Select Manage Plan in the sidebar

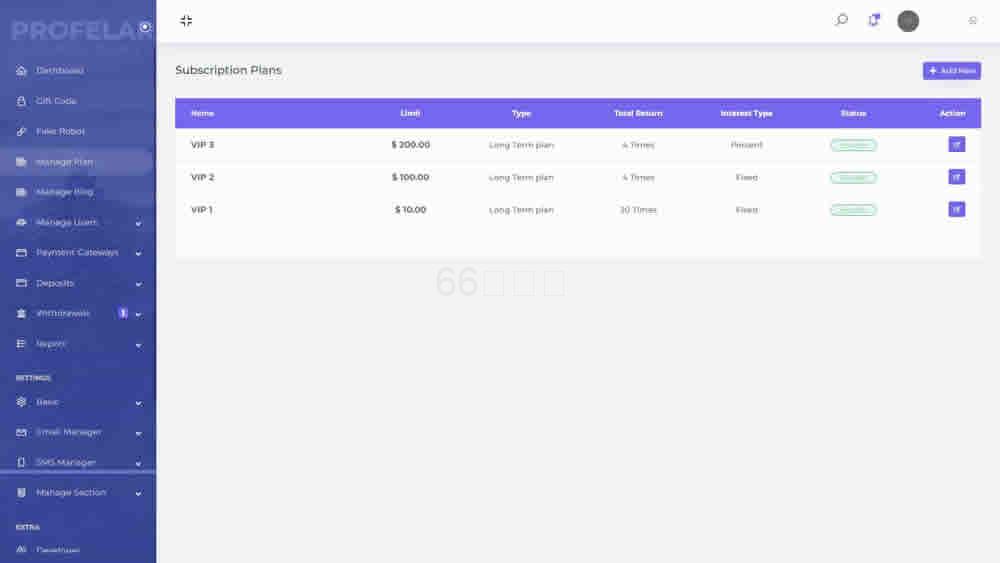pyautogui.click(x=65, y=162)
